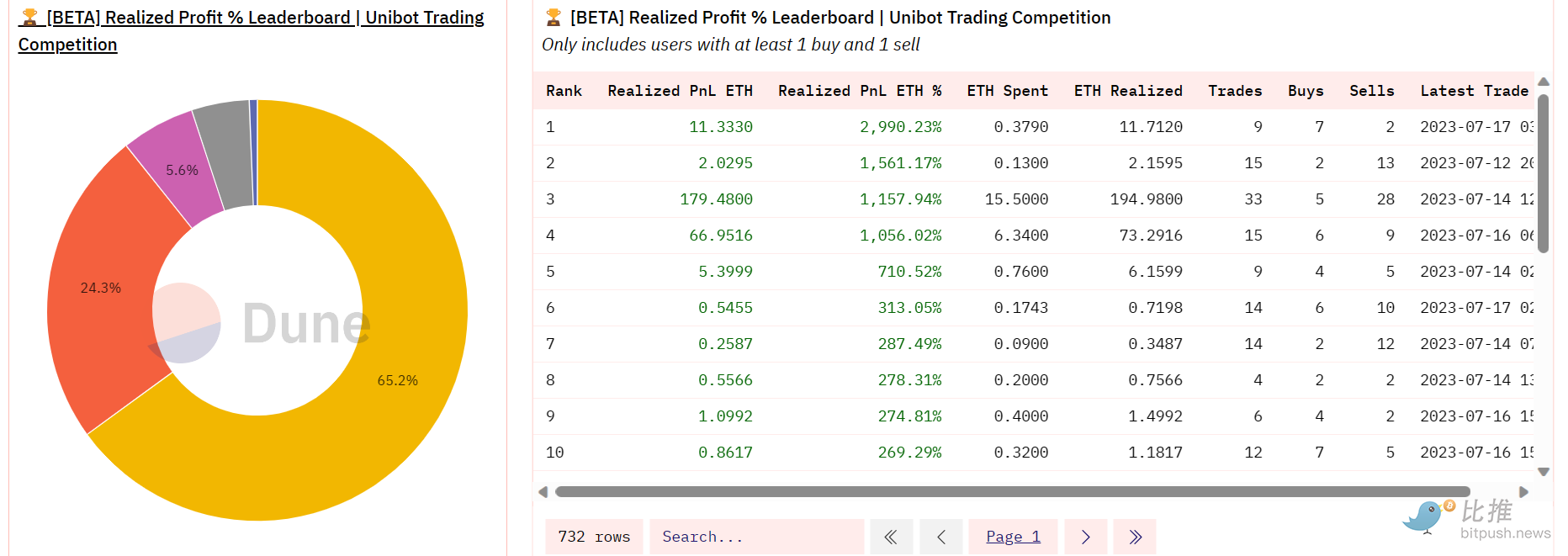The height and width of the screenshot is (556, 1568).
Task: Go to the first page using double-left chevron
Action: [x=891, y=537]
